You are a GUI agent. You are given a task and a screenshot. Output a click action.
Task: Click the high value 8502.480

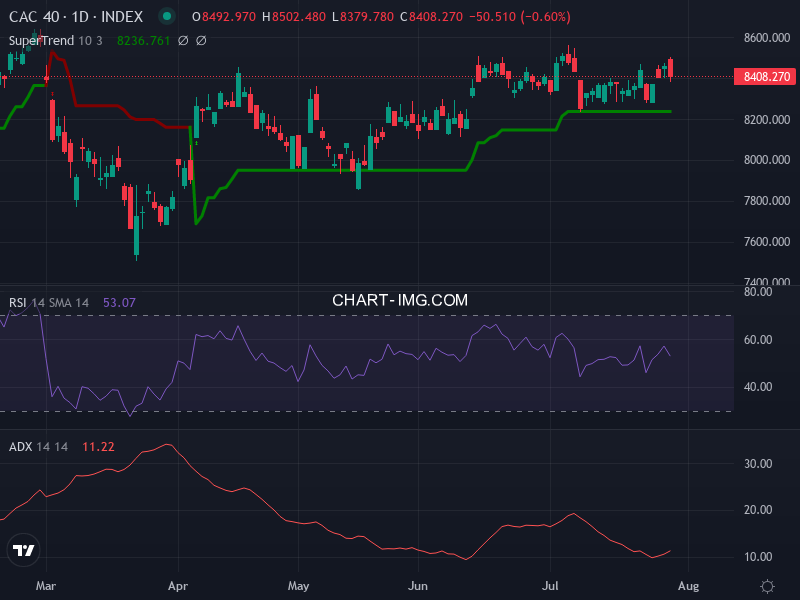298,17
